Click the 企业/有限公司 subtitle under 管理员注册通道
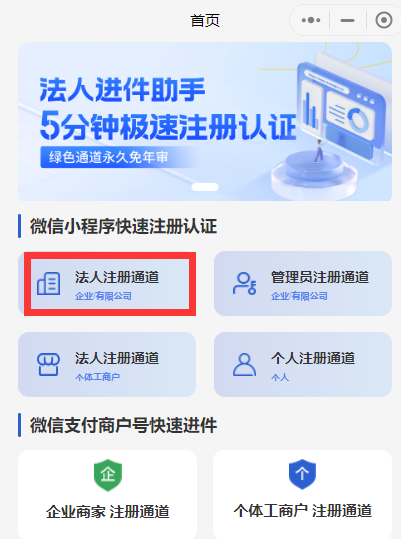Screen dimensions: 401x539 (299, 296)
